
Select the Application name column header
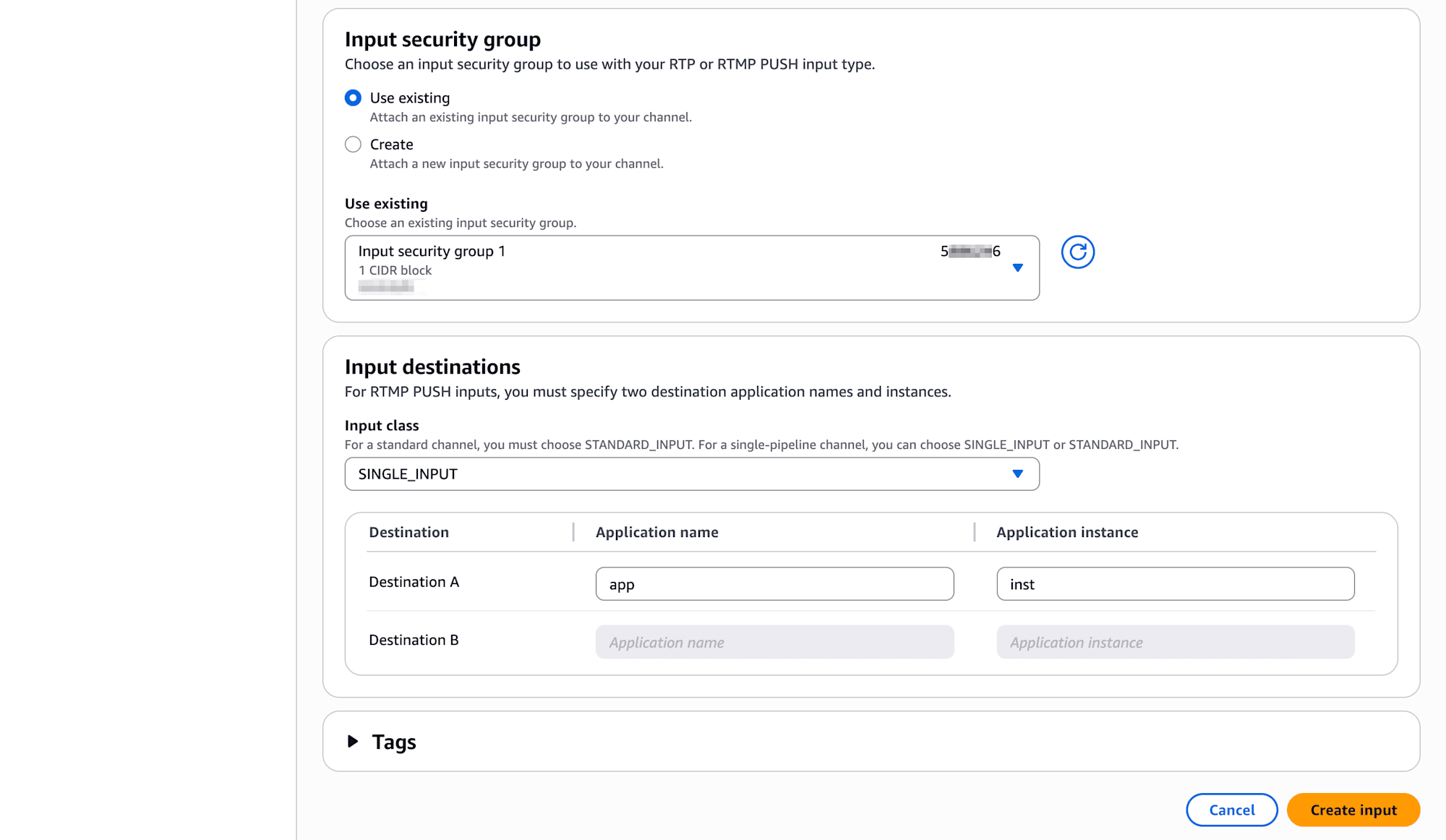[656, 533]
